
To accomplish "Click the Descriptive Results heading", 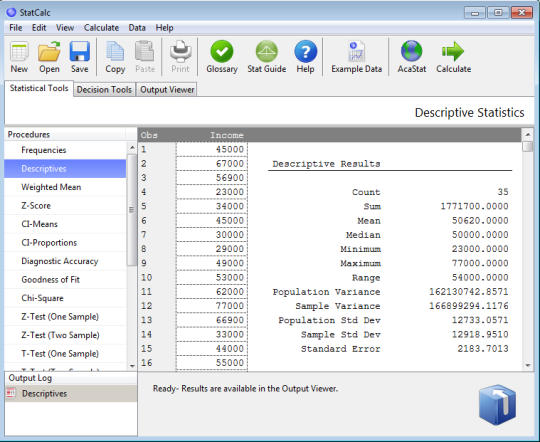I will (x=326, y=164).
